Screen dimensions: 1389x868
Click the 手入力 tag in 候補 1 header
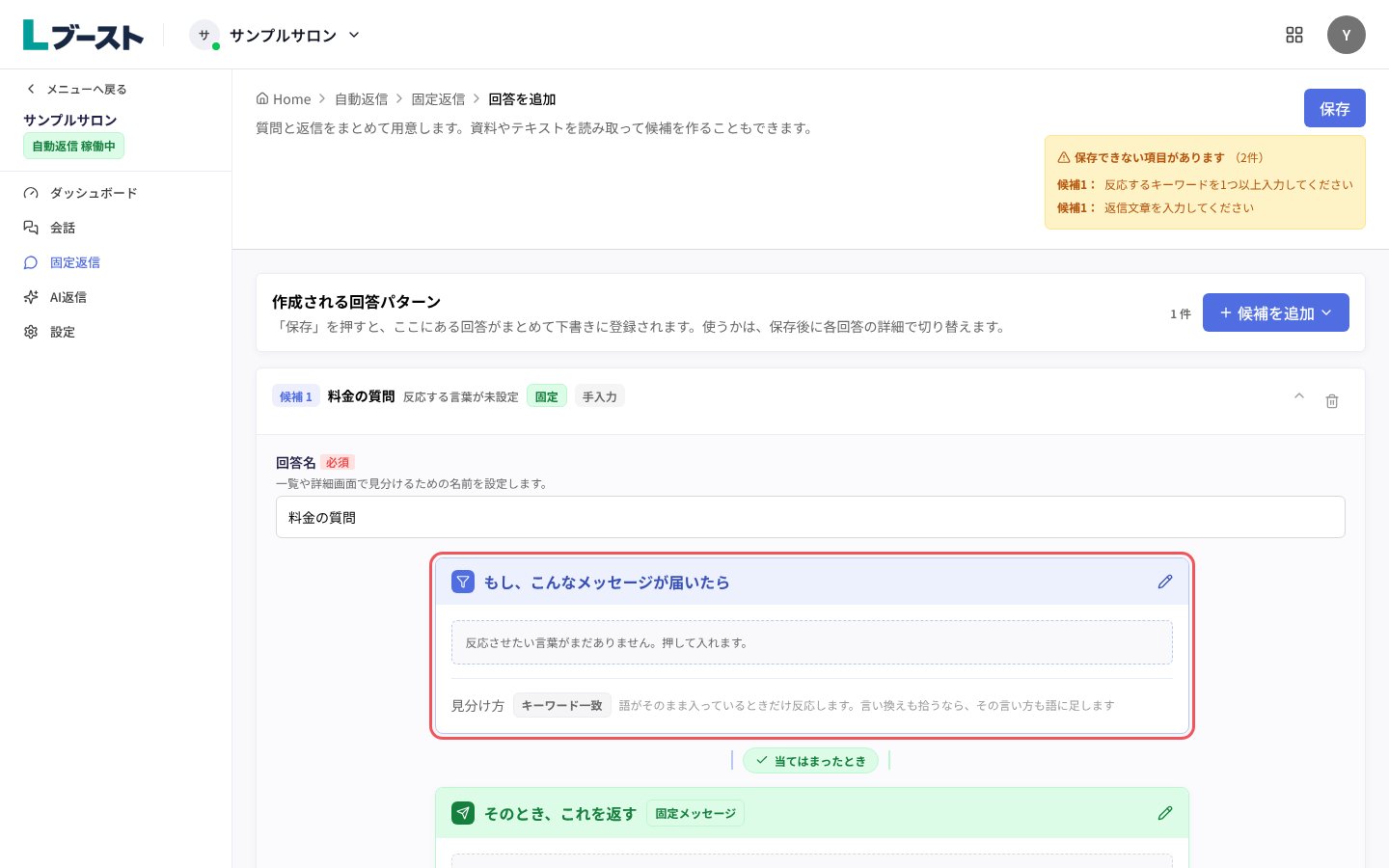coord(600,396)
